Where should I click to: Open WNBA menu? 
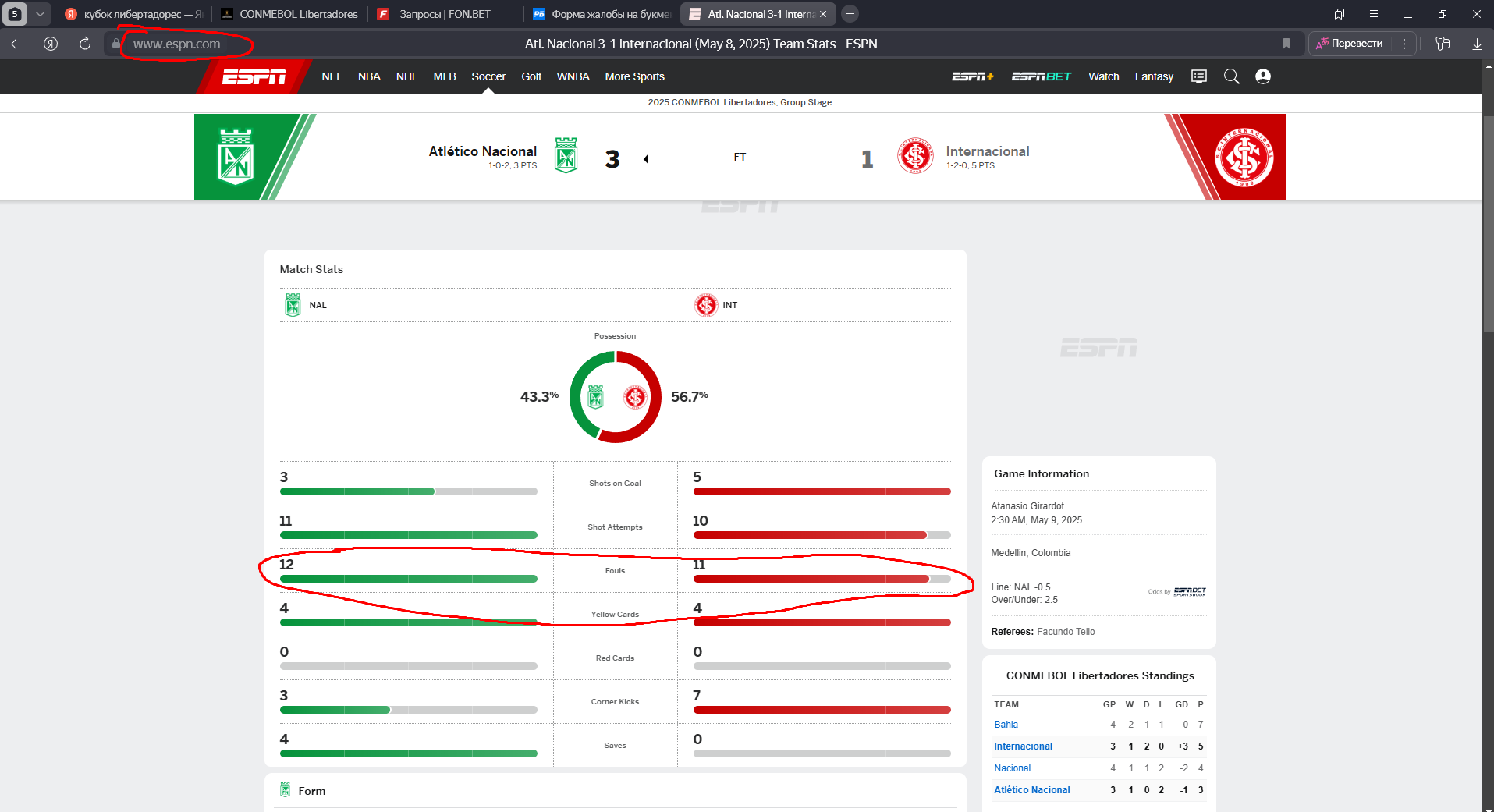pyautogui.click(x=573, y=76)
